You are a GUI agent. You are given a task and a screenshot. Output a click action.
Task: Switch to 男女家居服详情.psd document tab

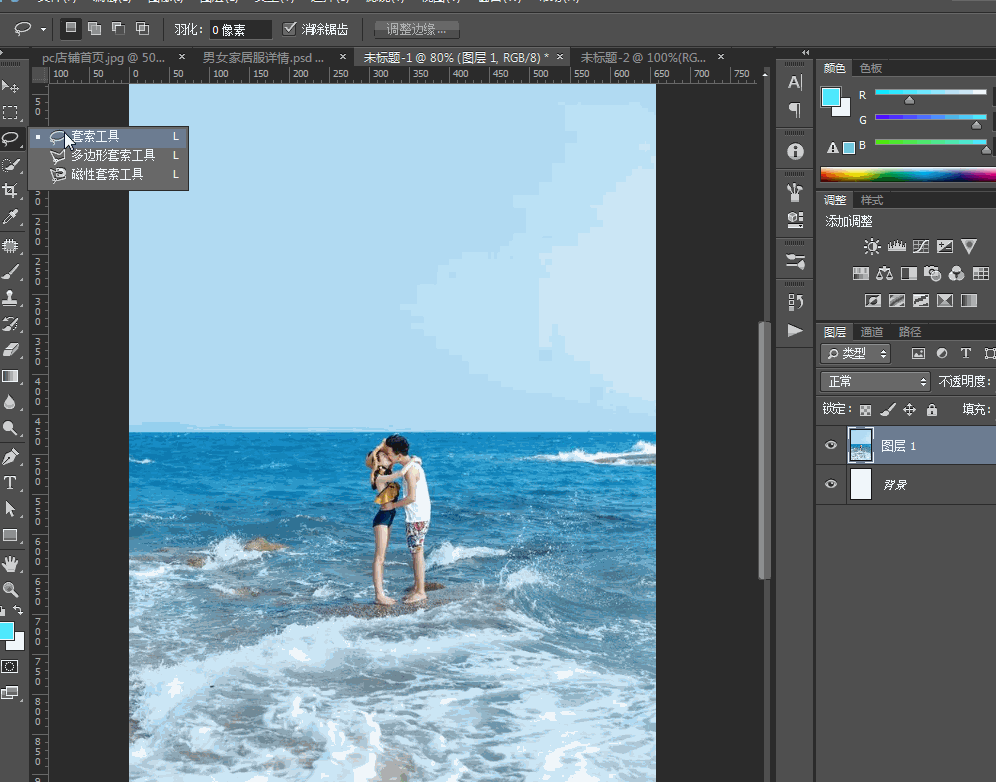263,58
